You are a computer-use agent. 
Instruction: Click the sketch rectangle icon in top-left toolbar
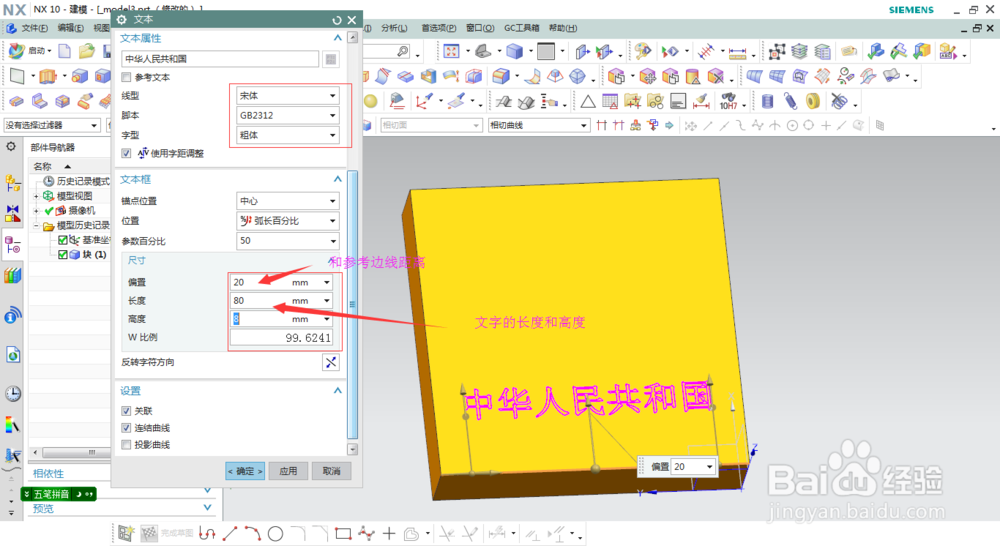click(x=17, y=77)
